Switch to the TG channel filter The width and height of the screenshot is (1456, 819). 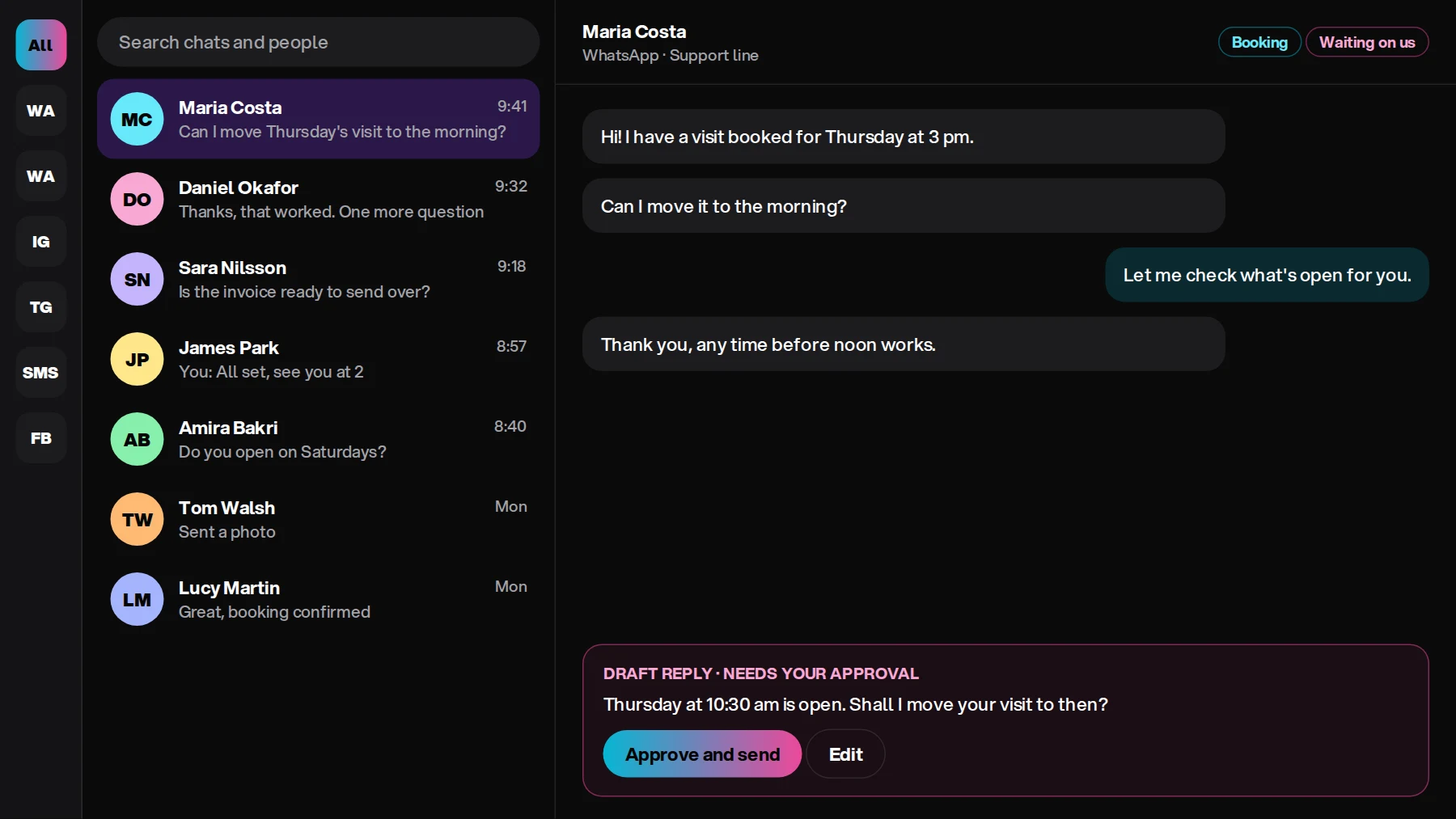[x=40, y=307]
